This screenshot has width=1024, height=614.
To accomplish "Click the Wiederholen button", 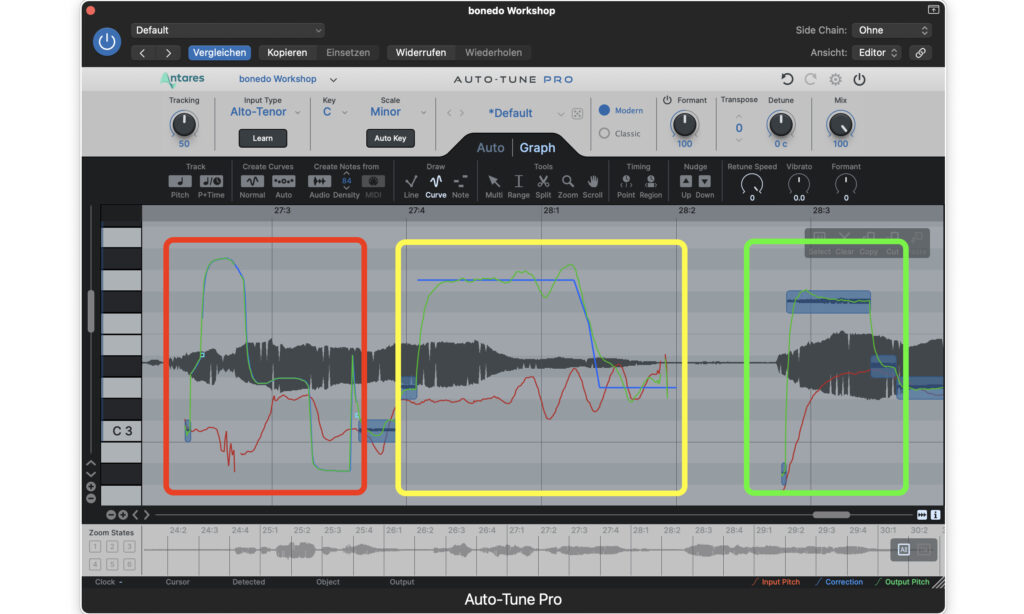I will click(493, 52).
